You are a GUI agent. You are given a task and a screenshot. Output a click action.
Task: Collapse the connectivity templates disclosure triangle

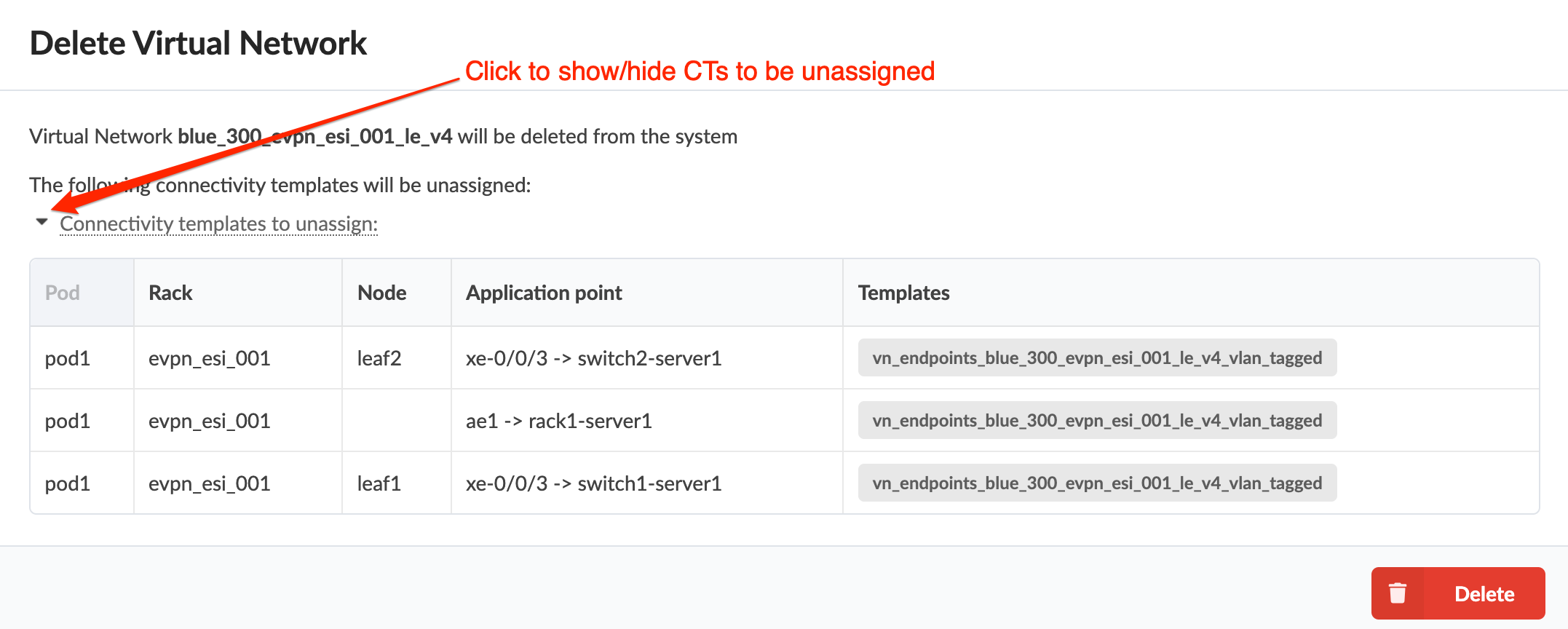click(x=41, y=222)
